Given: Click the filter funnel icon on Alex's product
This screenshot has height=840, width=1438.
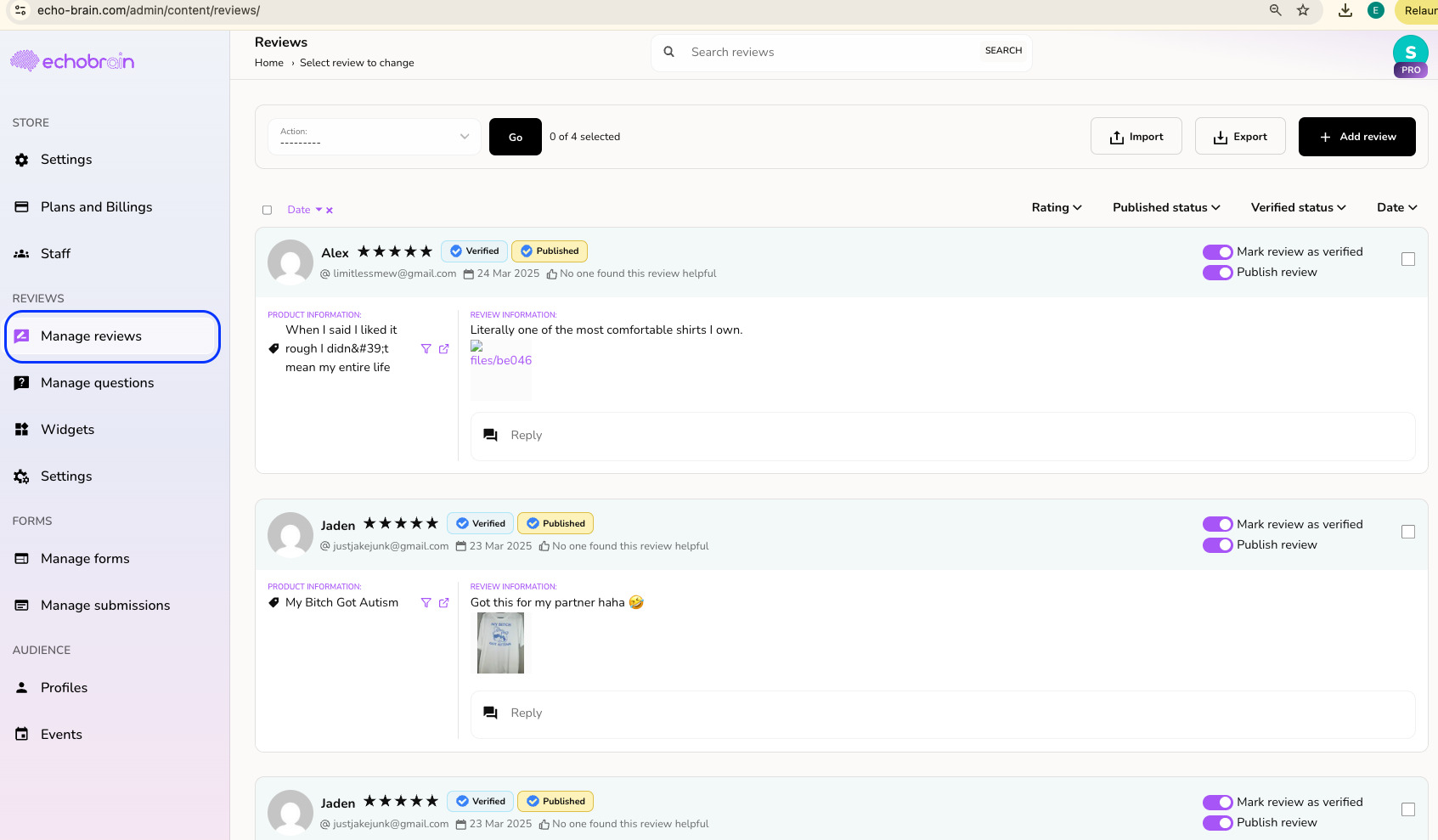Looking at the screenshot, I should click(426, 349).
